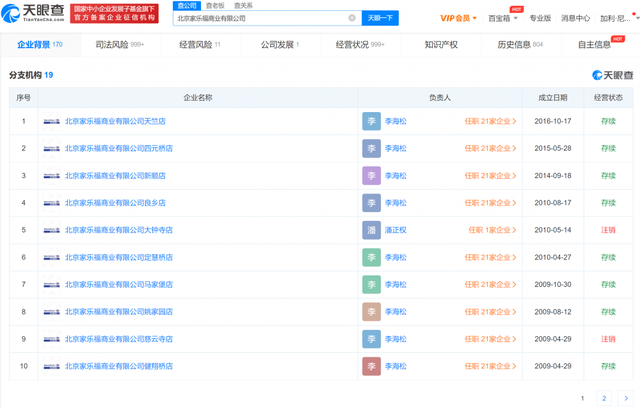This screenshot has height=408, width=640.
Task: Click the 存续 status in row 1
Action: (608, 121)
